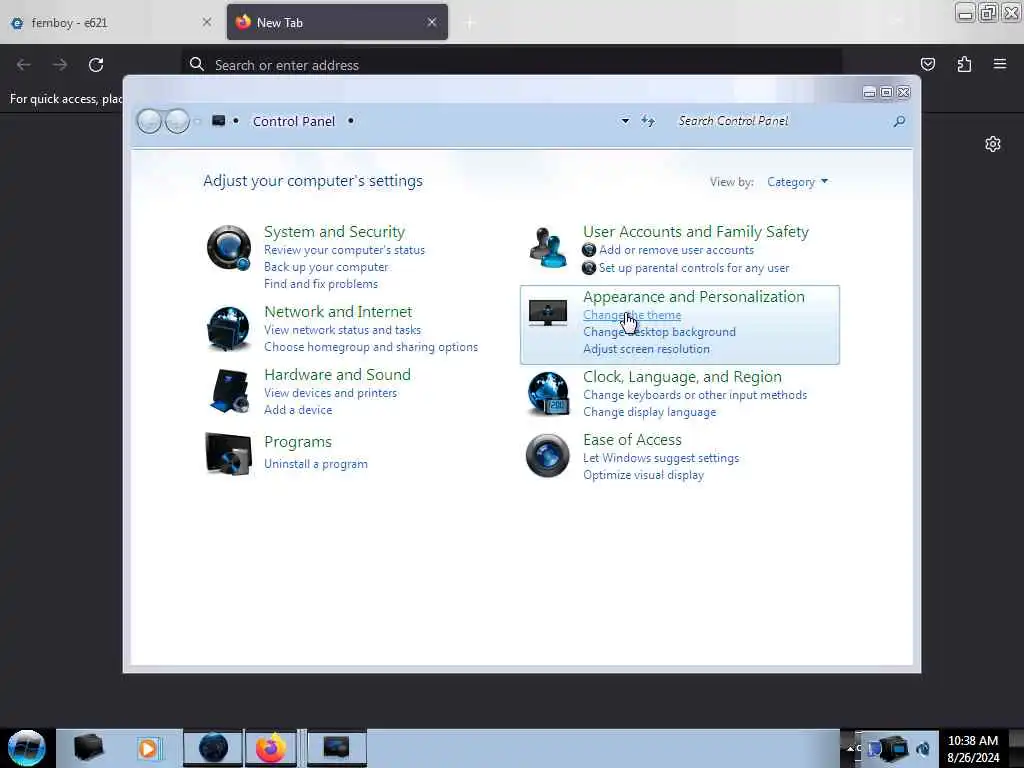This screenshot has width=1024, height=768.
Task: Click Choose homegroup and sharing options
Action: [371, 347]
